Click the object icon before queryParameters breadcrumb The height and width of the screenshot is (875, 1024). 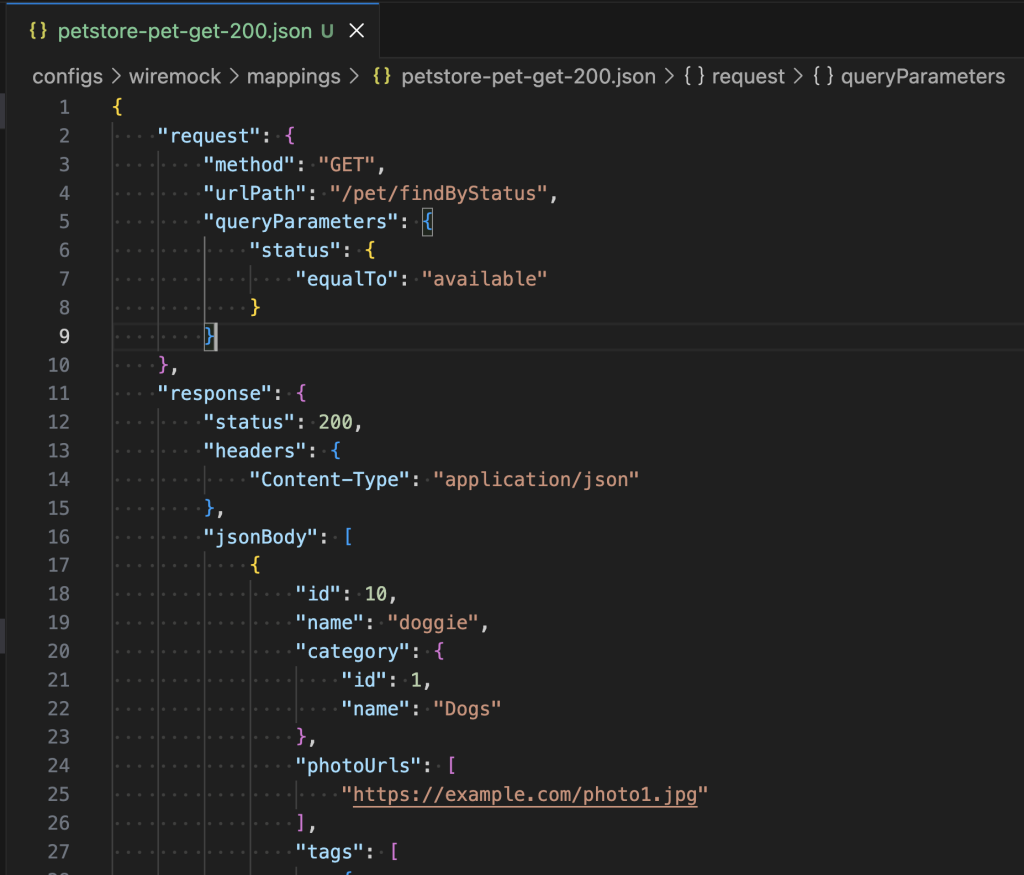point(823,77)
